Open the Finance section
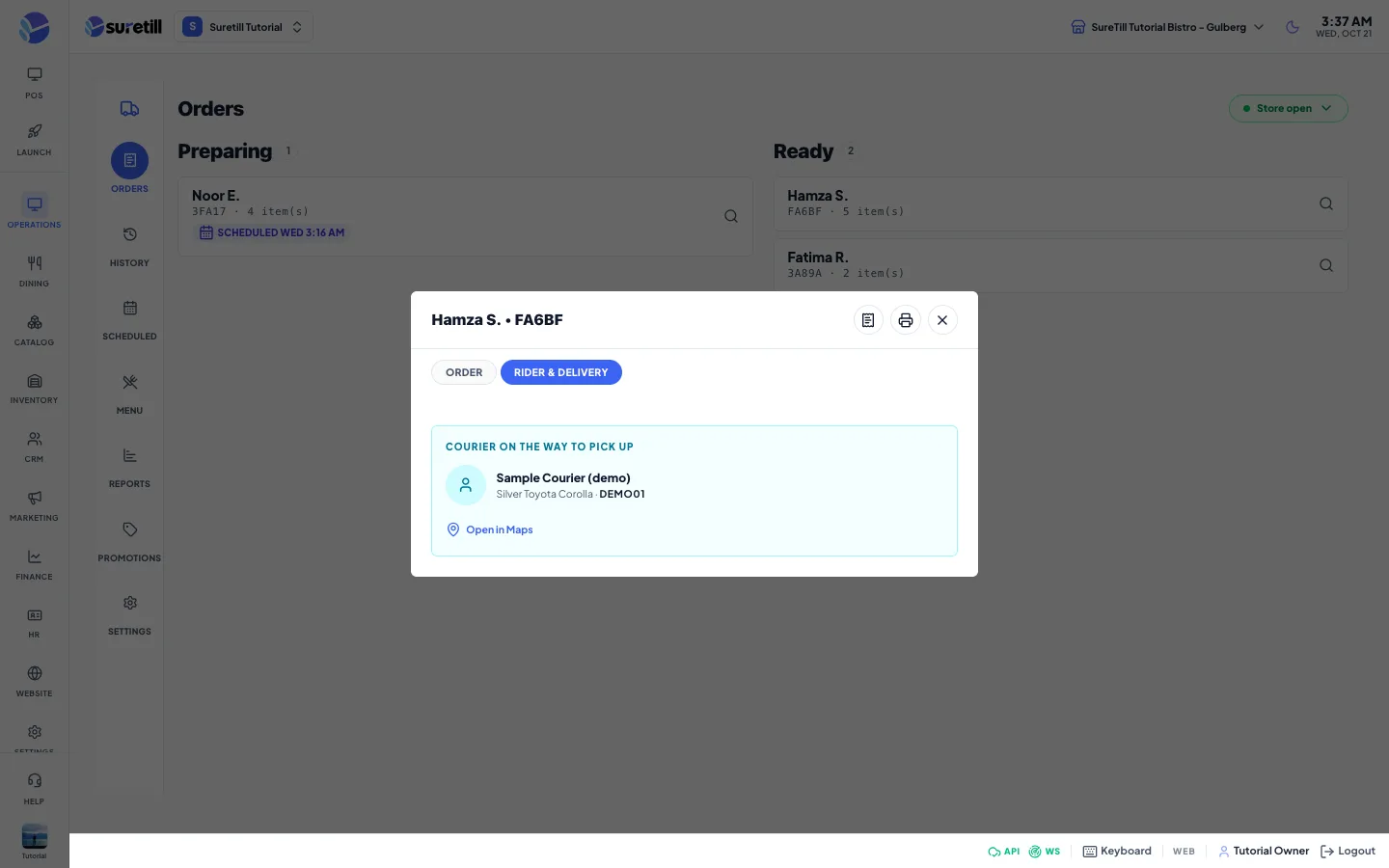 click(34, 565)
